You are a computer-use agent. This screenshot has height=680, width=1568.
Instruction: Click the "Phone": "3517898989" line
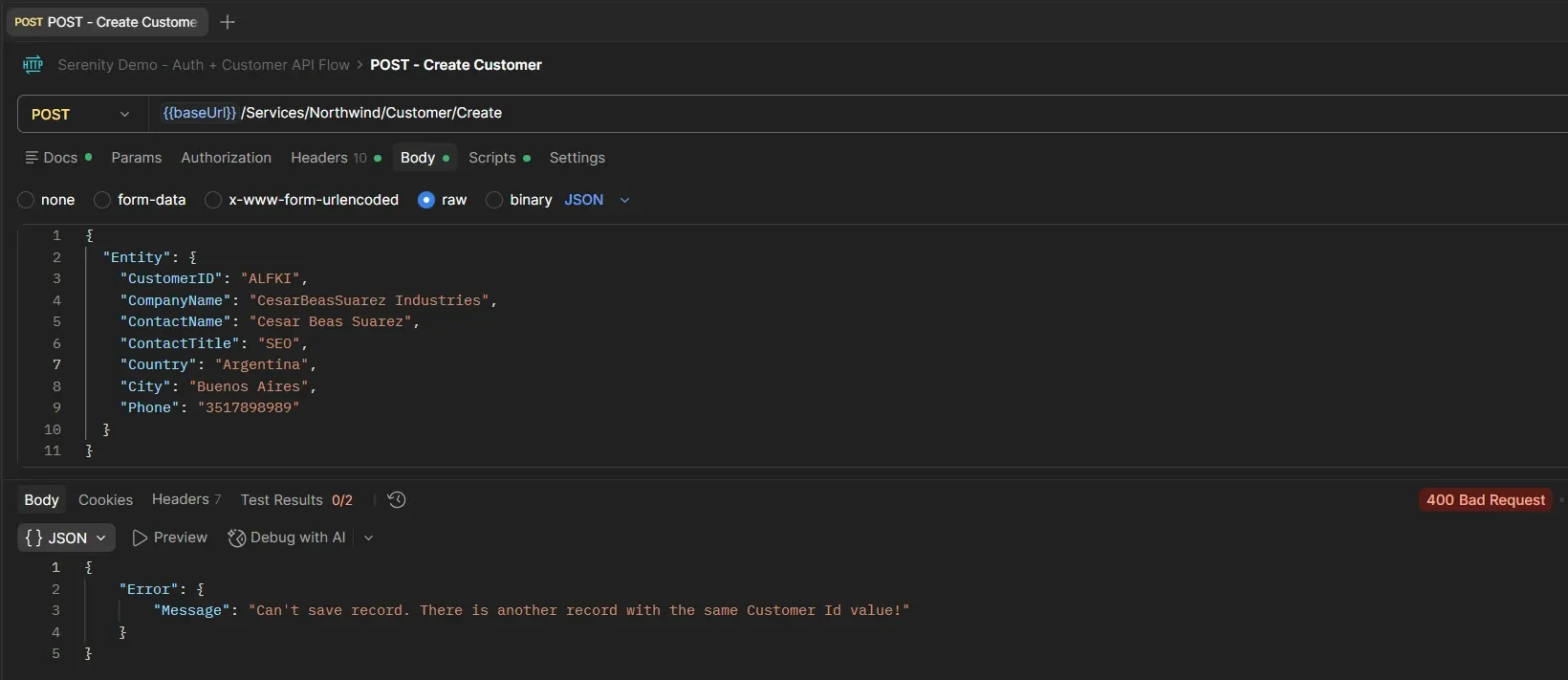[x=209, y=407]
